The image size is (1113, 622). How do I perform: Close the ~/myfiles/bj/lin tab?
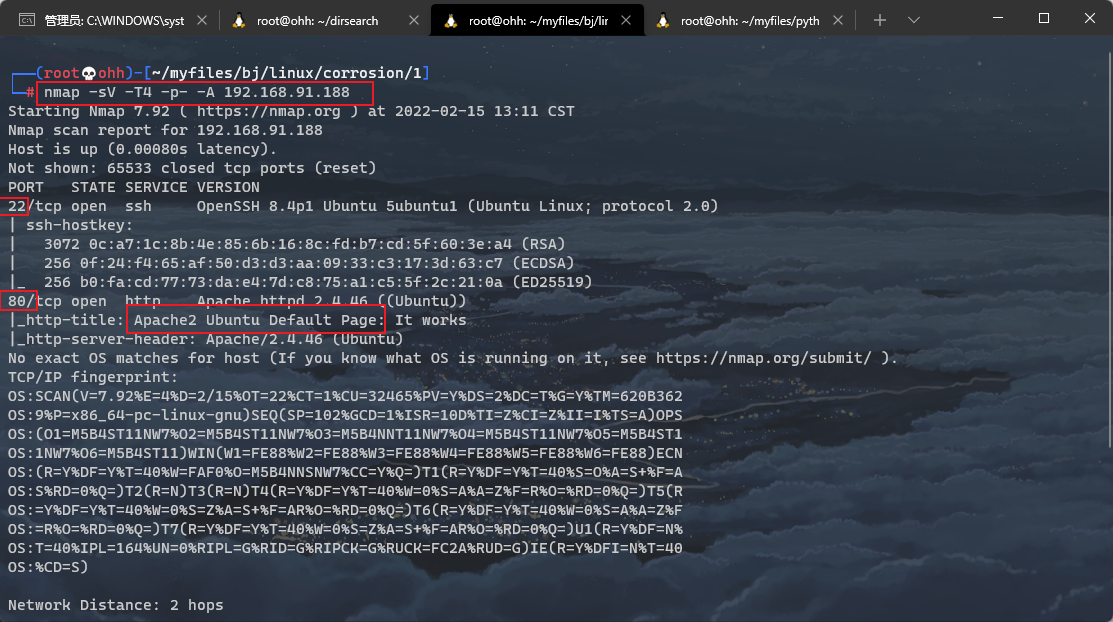click(626, 20)
